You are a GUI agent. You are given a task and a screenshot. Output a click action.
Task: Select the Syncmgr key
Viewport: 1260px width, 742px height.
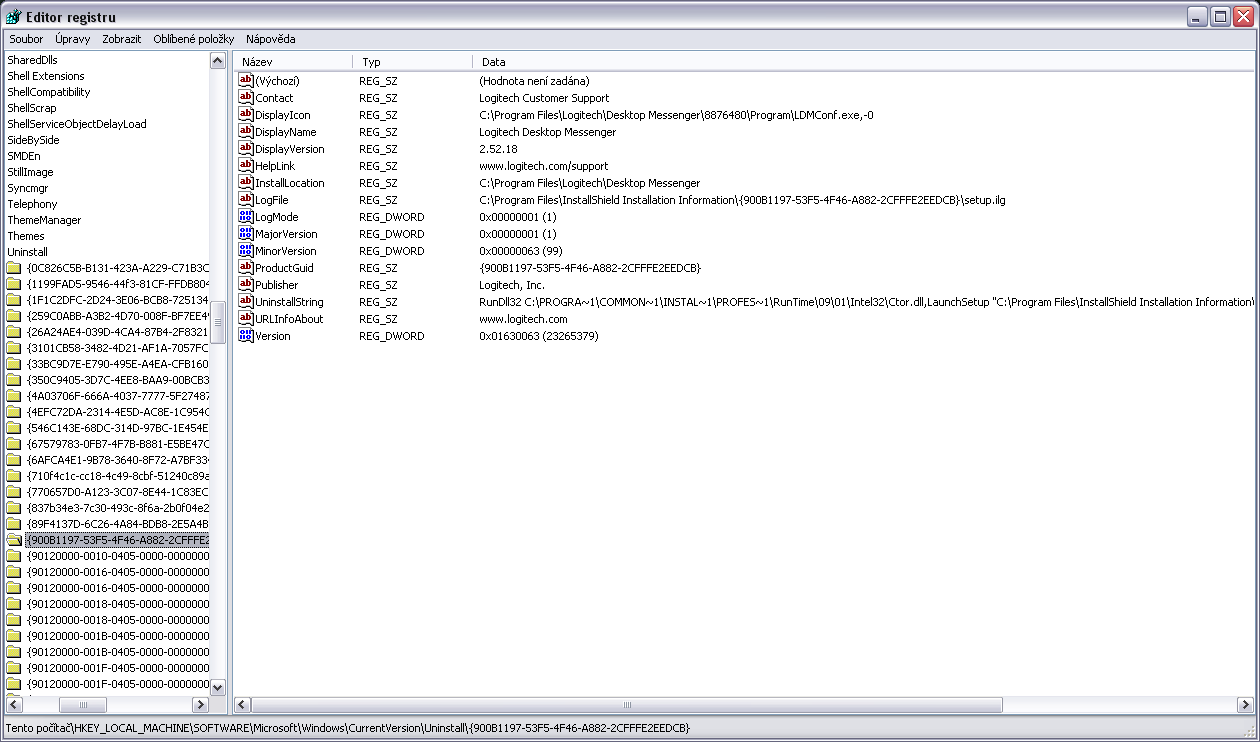coord(28,188)
